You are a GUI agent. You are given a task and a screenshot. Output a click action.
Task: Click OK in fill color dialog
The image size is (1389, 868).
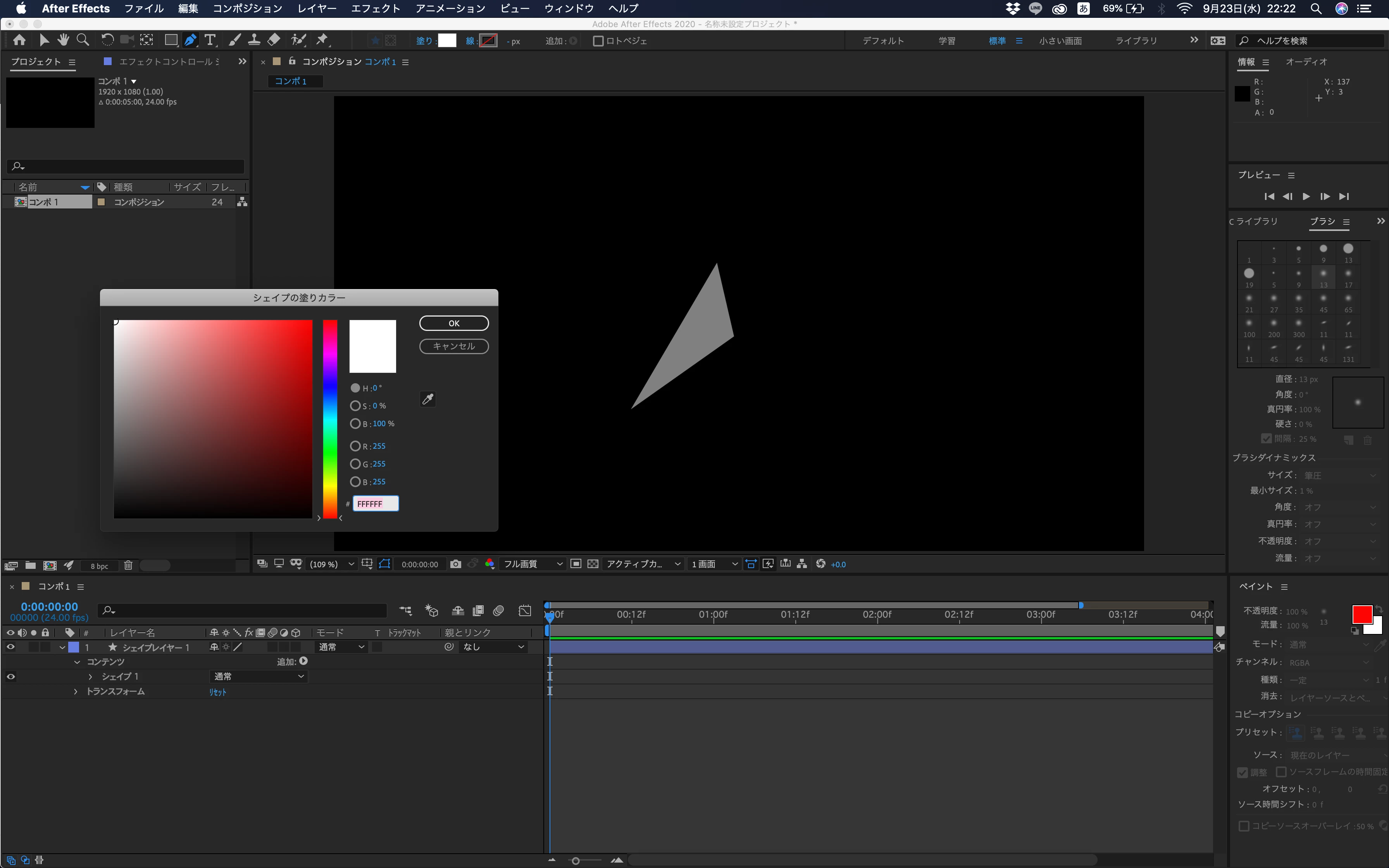454,323
